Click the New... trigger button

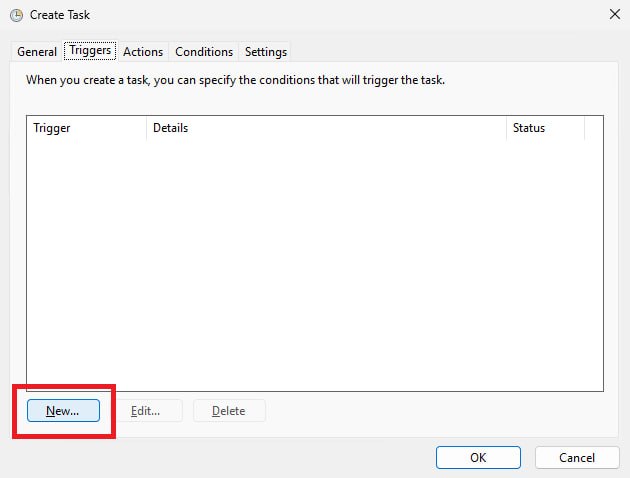(63, 411)
